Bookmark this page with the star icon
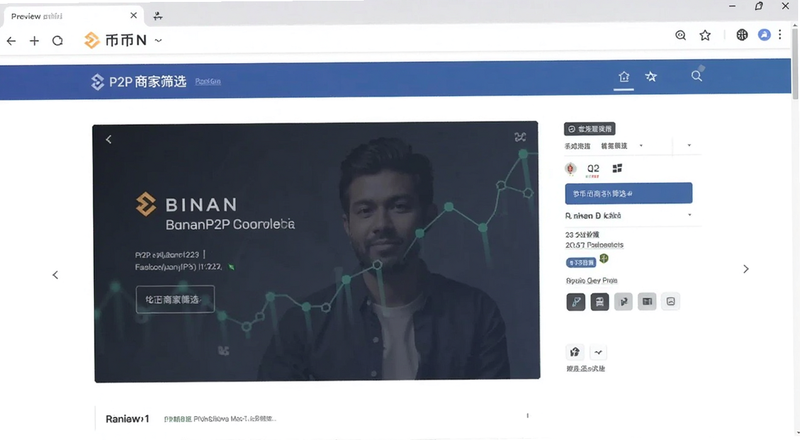Screen dimensions: 800x440 tap(705, 35)
